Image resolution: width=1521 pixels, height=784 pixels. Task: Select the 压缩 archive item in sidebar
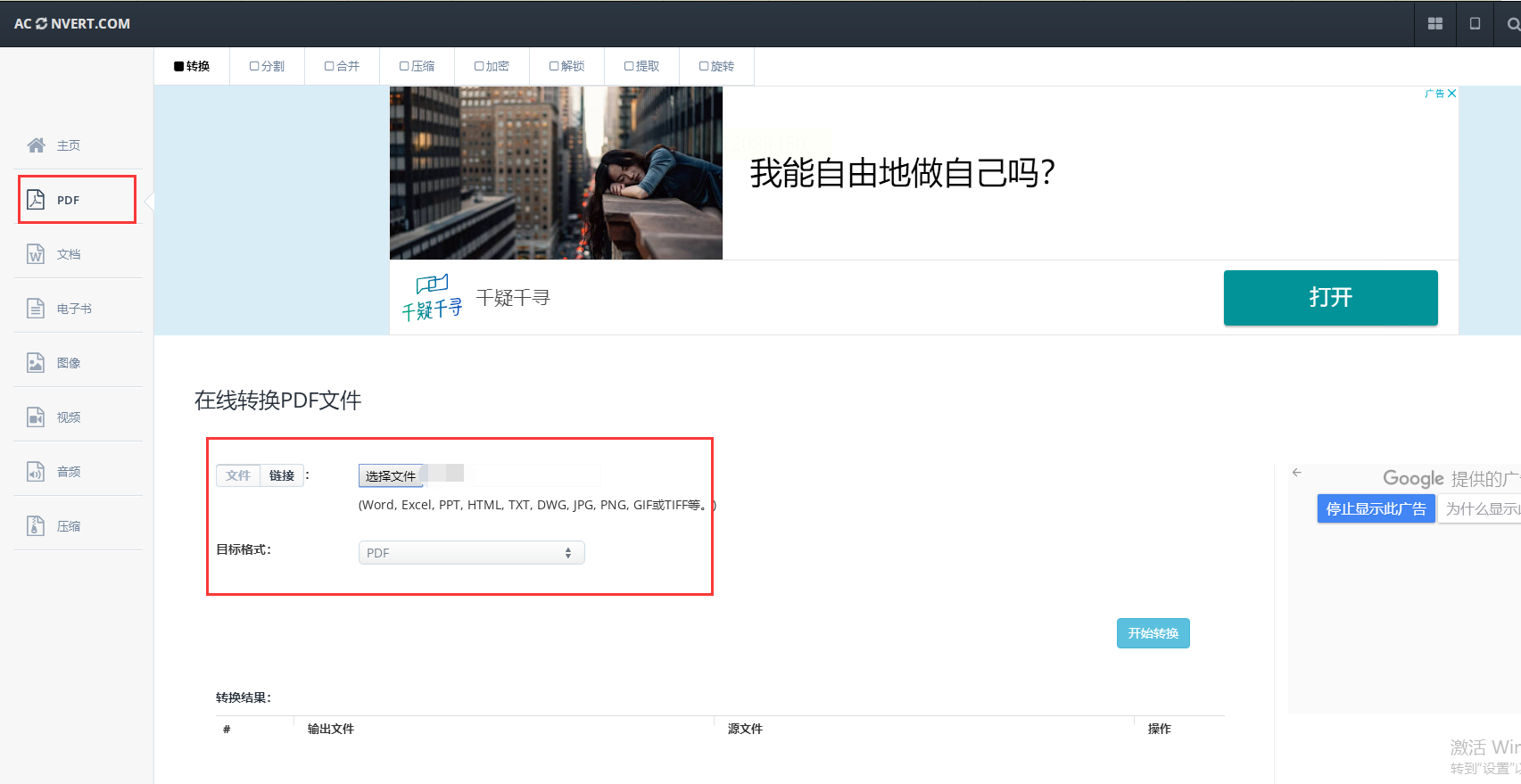[x=77, y=526]
